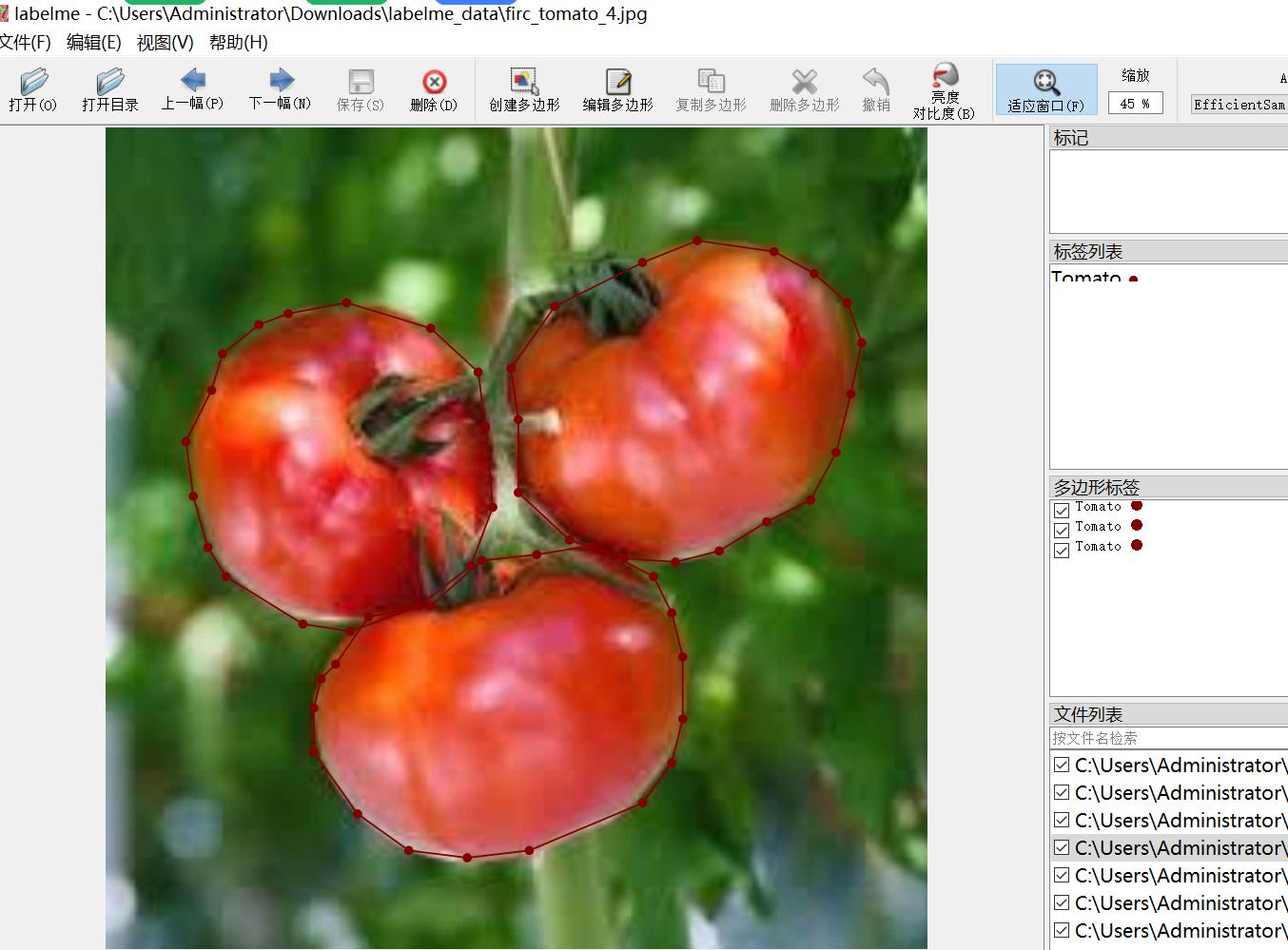Click the Delete file (删除) icon
The width and height of the screenshot is (1288, 950).
coord(434,90)
